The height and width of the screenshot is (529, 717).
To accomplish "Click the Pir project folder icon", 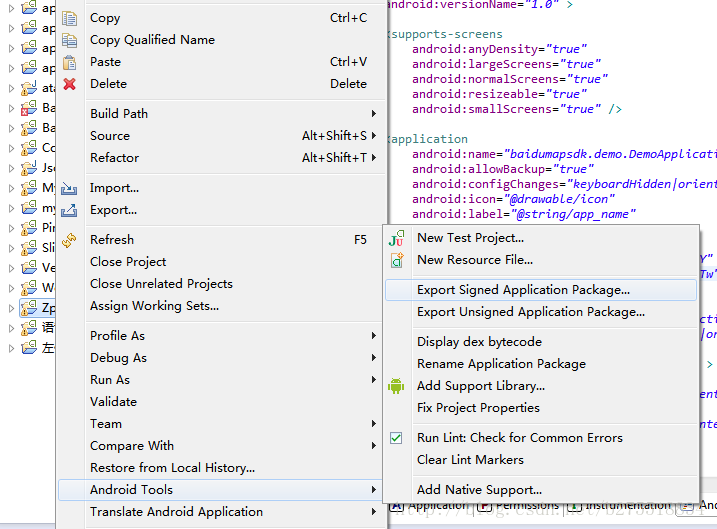I will (x=29, y=227).
